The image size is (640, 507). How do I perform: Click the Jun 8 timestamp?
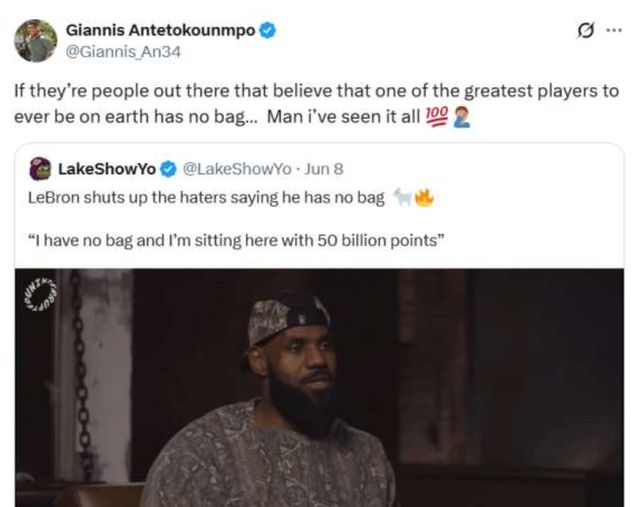coord(320,168)
